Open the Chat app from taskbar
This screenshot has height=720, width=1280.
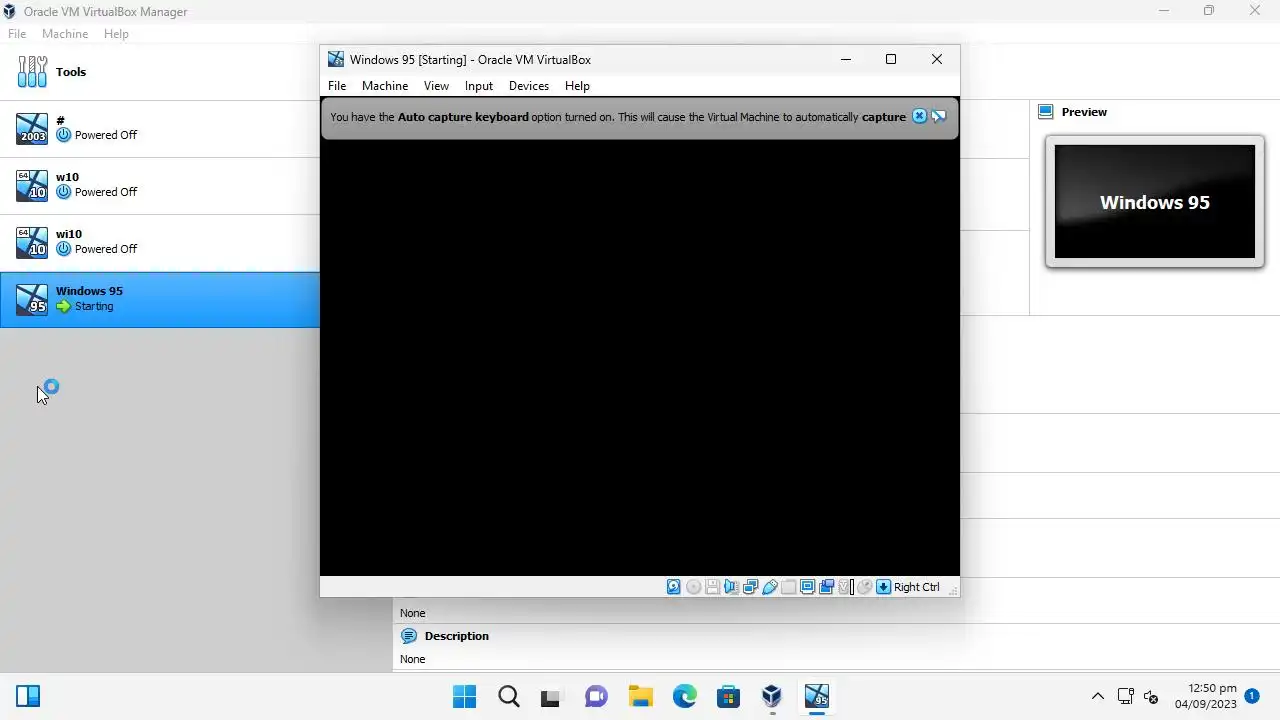click(x=596, y=696)
